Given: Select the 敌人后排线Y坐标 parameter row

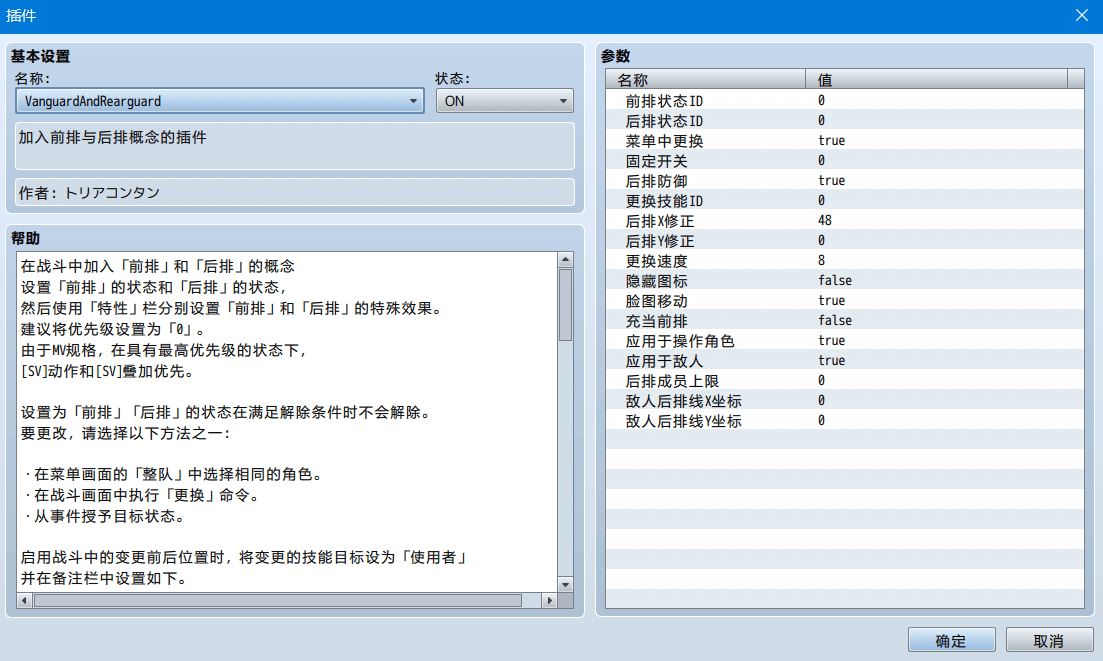Looking at the screenshot, I should [845, 421].
